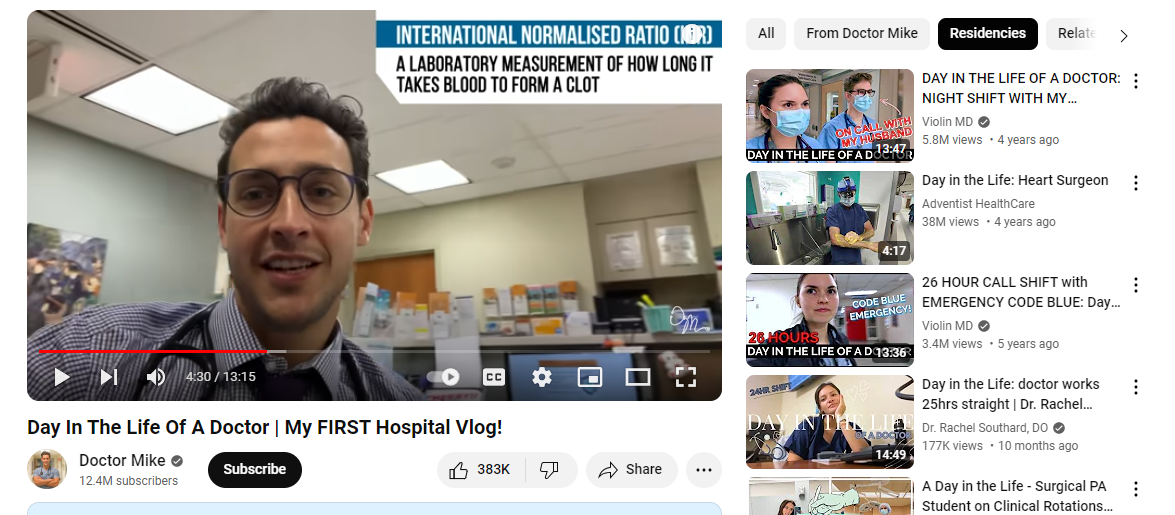The height and width of the screenshot is (515, 1175).
Task: Visit the Adventist HealthCare channel
Action: 978,204
